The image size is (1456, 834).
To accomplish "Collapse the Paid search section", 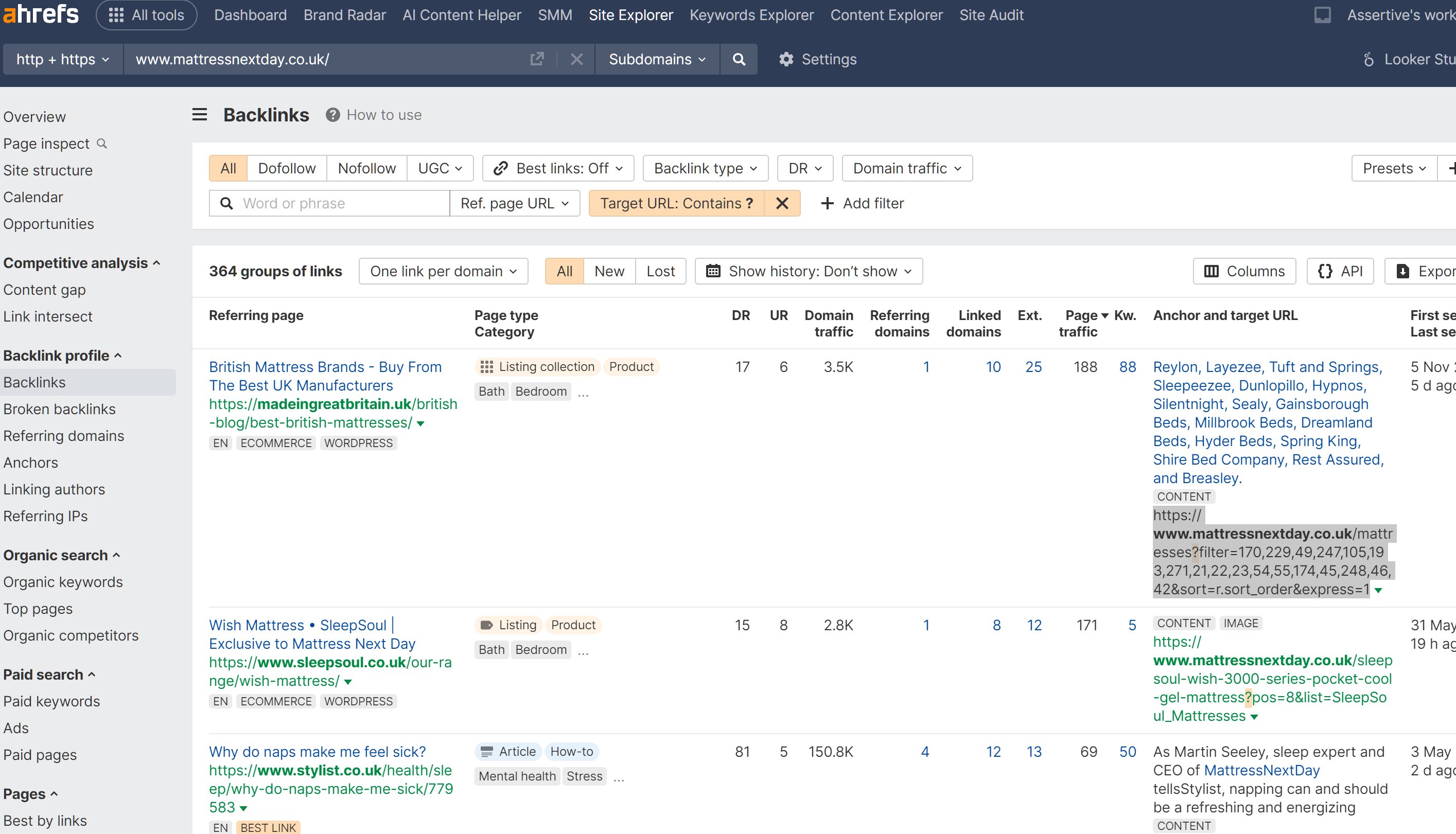I will pos(49,675).
